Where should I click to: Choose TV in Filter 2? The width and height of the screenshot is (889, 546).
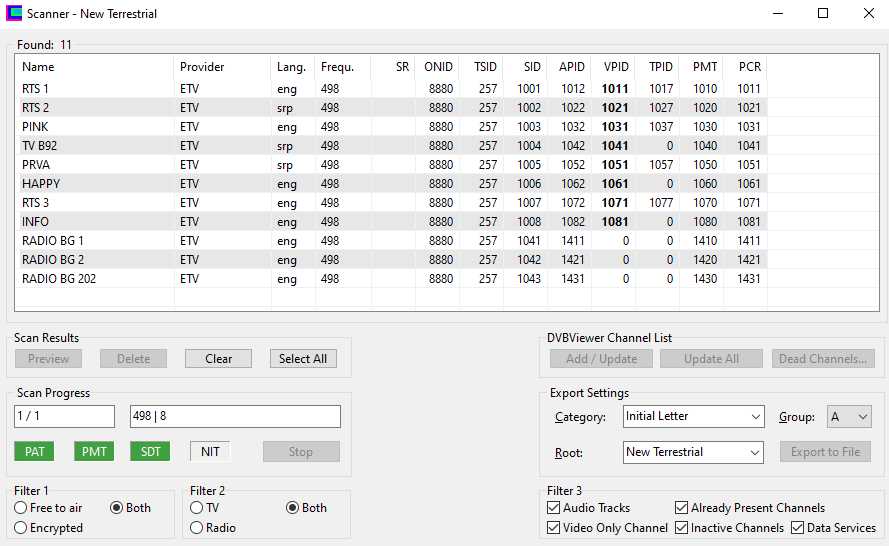coord(205,507)
